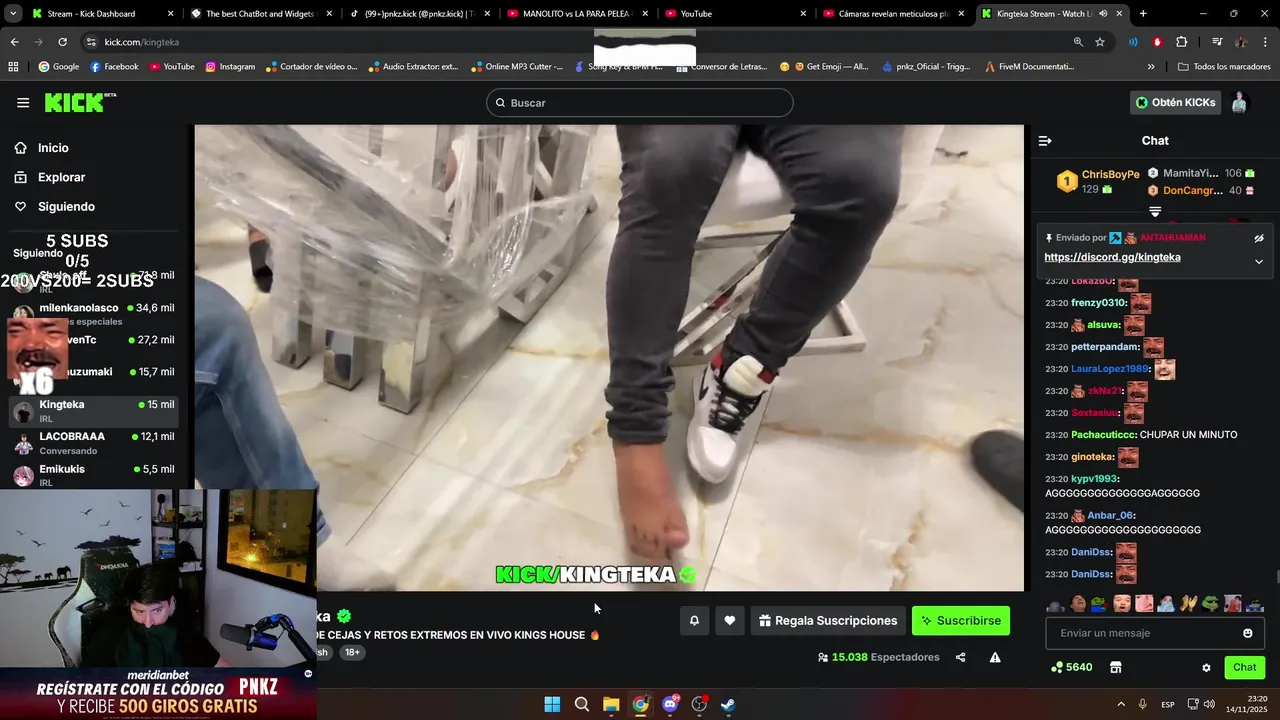The image size is (1280, 720).
Task: Open Chrome extensions puzzle icon
Action: (x=1182, y=42)
